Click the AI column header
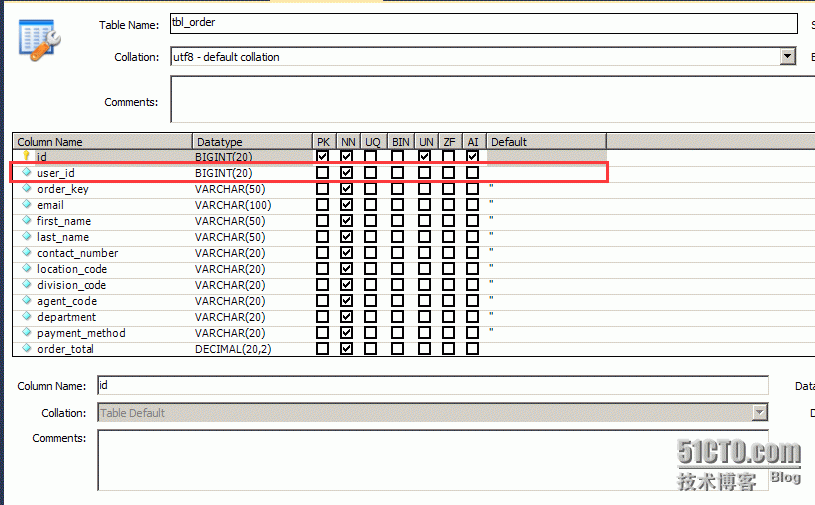The width and height of the screenshot is (815, 505). pyautogui.click(x=474, y=141)
